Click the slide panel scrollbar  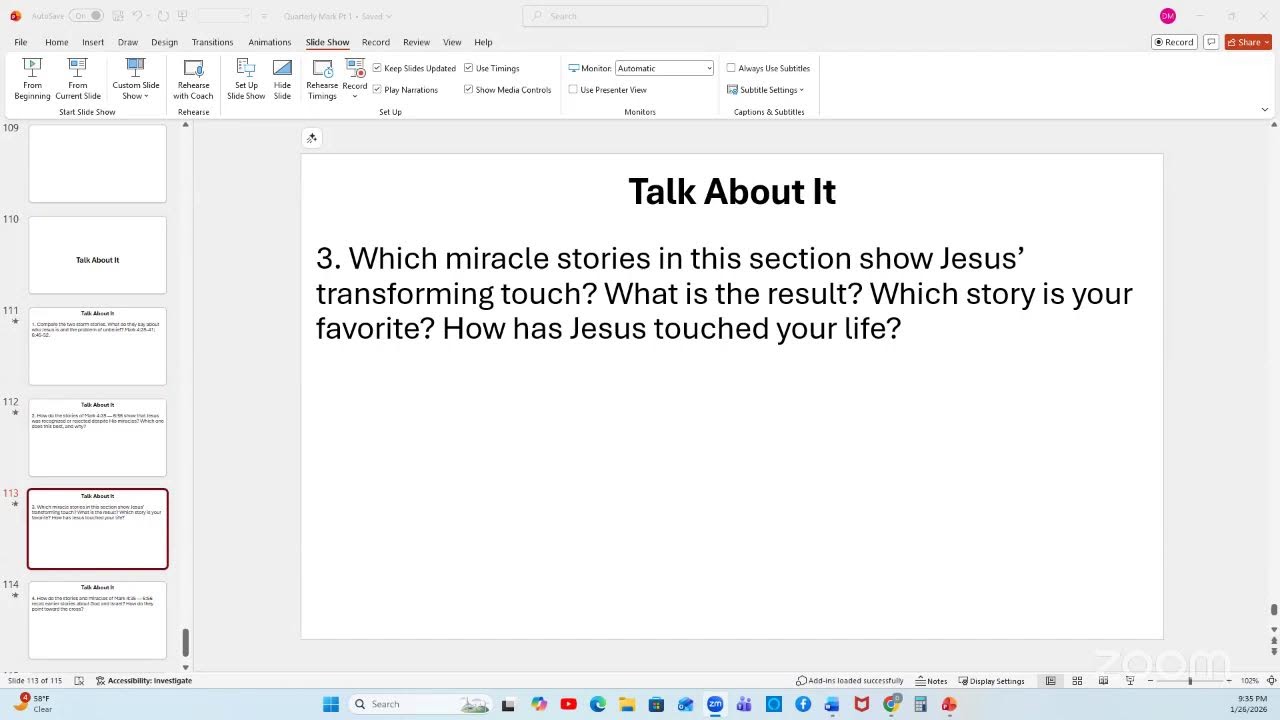point(185,642)
